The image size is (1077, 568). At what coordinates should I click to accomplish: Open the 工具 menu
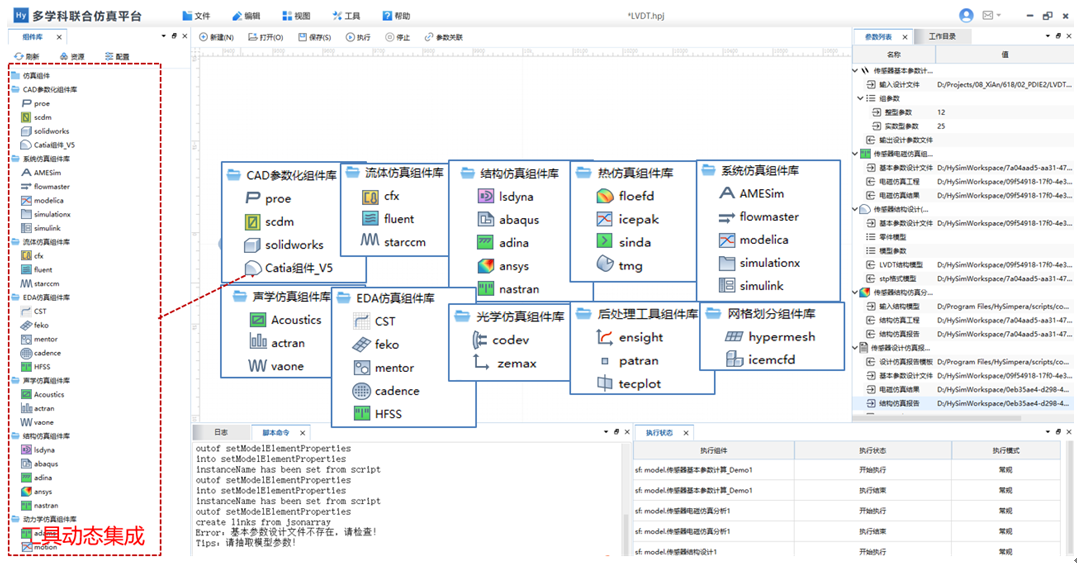tap(346, 16)
